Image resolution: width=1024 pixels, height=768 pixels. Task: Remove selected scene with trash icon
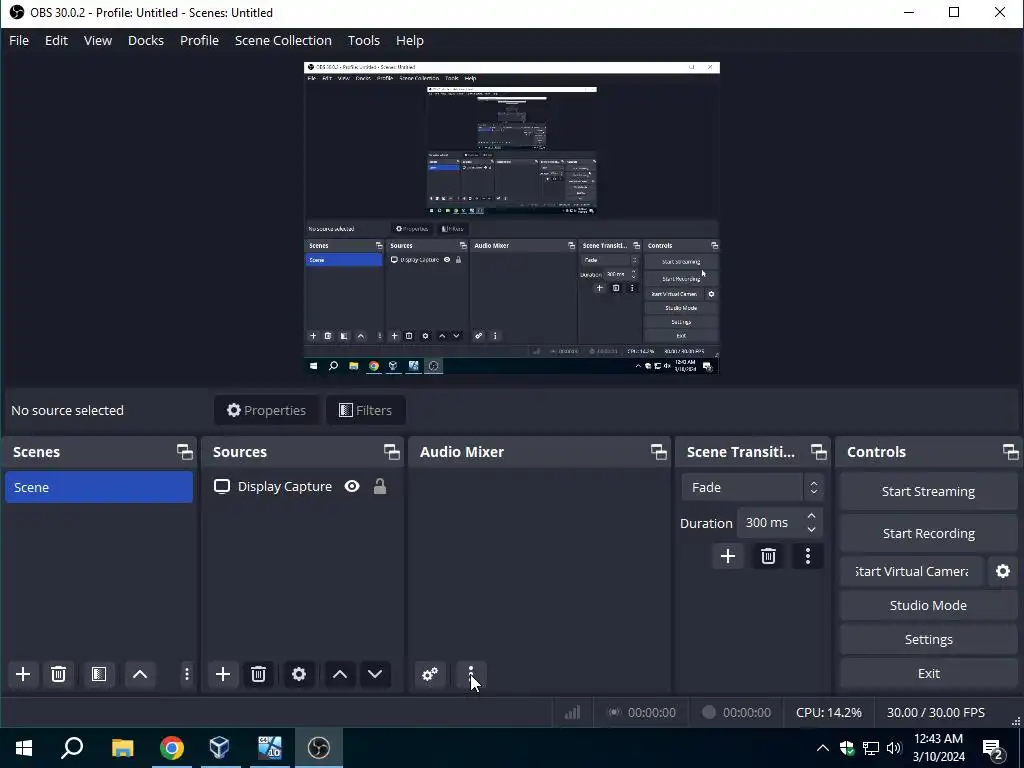(58, 674)
